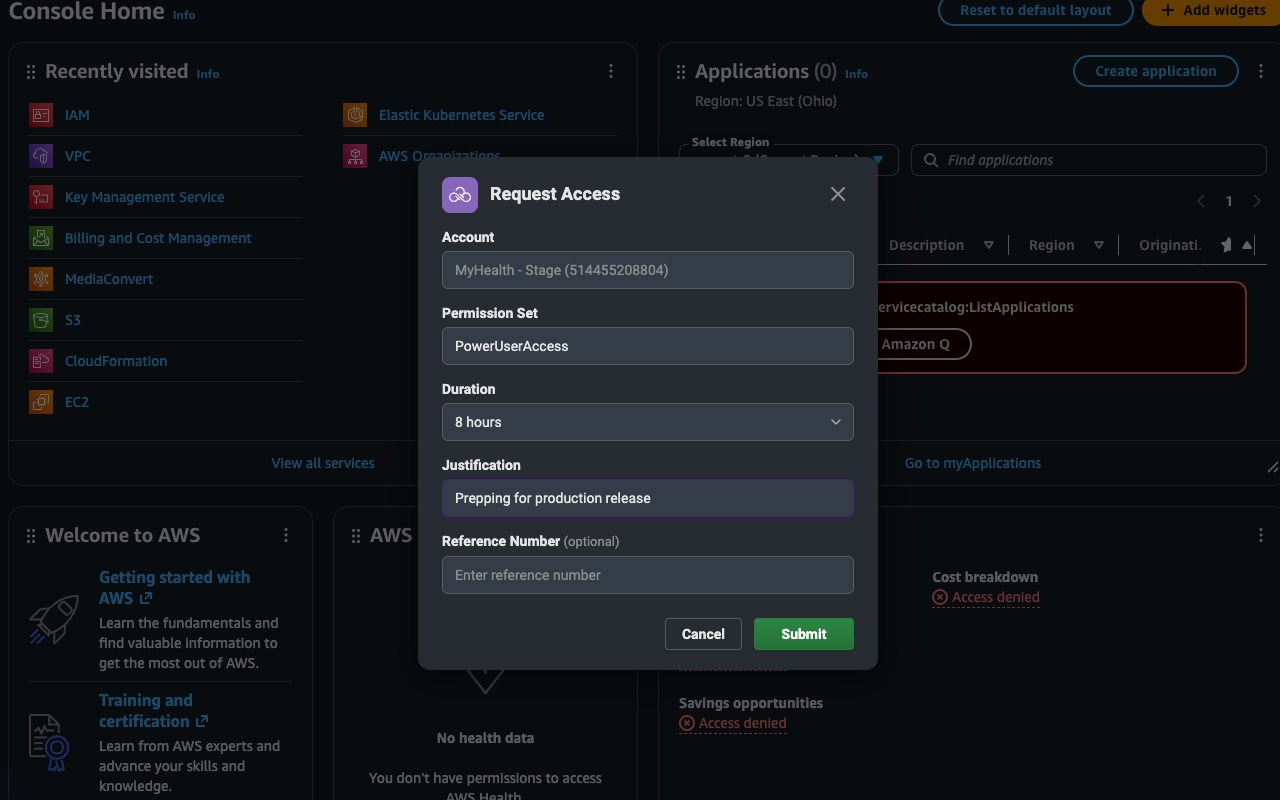The height and width of the screenshot is (800, 1280).
Task: Click the 'No health data' text
Action: [x=485, y=738]
